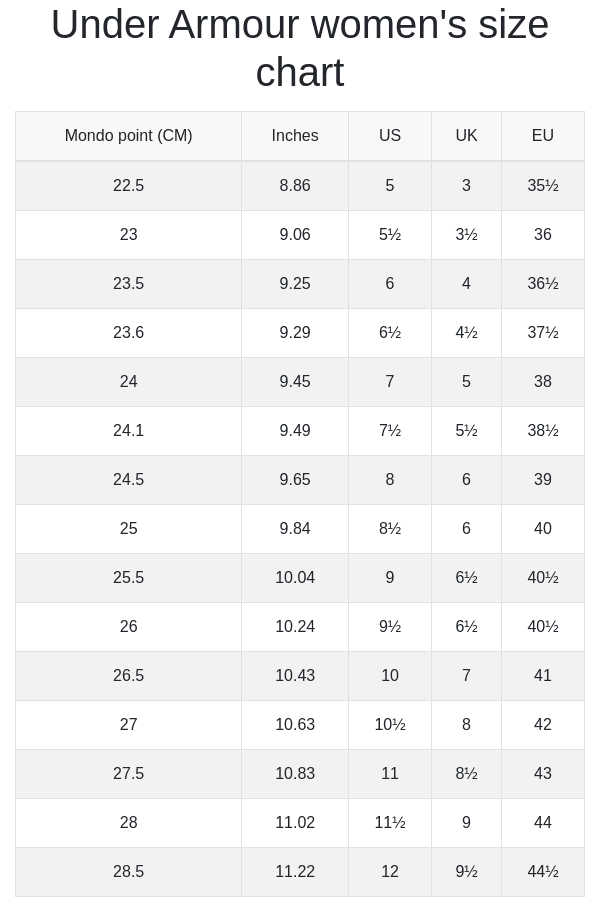Viewport: 600px width, 912px height.
Task: Select the 'UK' column header
Action: coord(466,136)
